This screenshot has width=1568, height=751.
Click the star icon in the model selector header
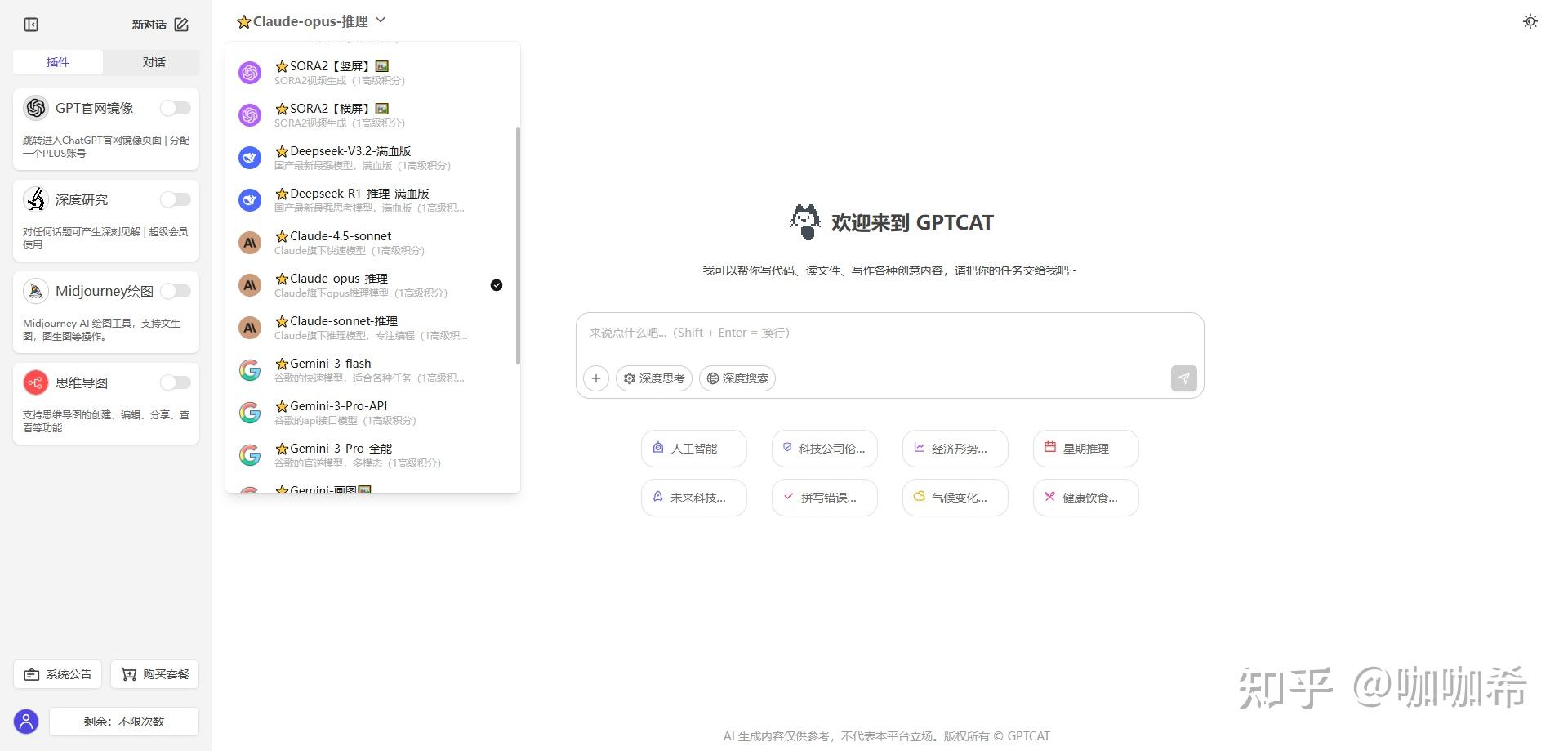coord(243,22)
